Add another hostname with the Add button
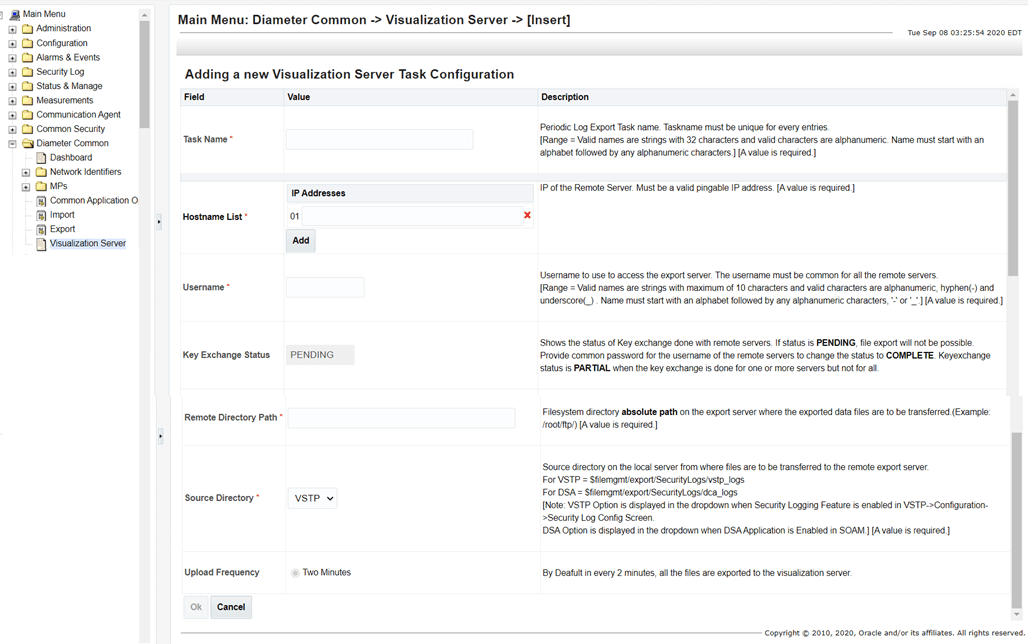Screen dimensions: 1028x644 pos(300,240)
